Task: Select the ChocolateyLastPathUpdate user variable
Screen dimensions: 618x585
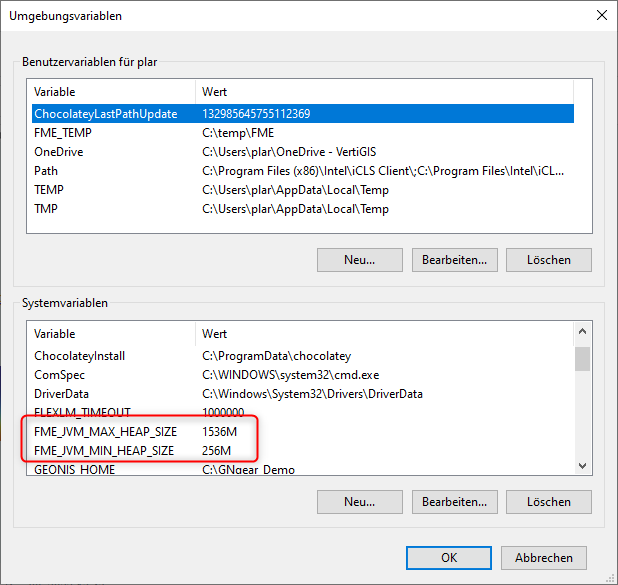Action: pos(303,114)
